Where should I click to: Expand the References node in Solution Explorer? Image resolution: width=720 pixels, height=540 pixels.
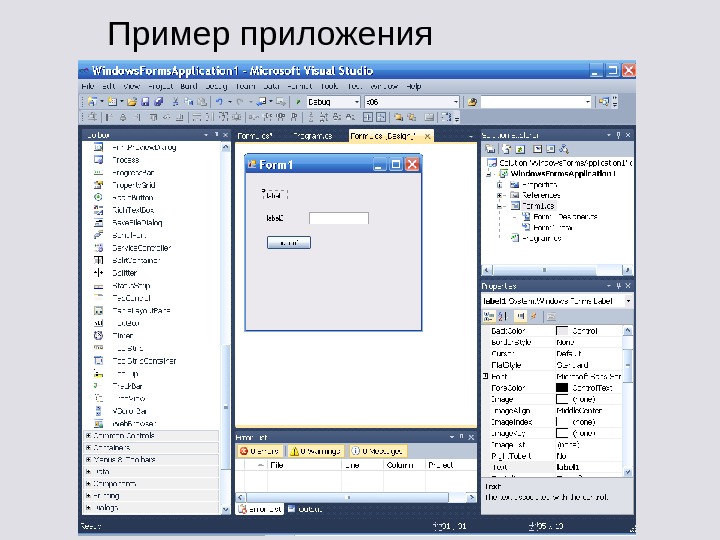(x=500, y=195)
